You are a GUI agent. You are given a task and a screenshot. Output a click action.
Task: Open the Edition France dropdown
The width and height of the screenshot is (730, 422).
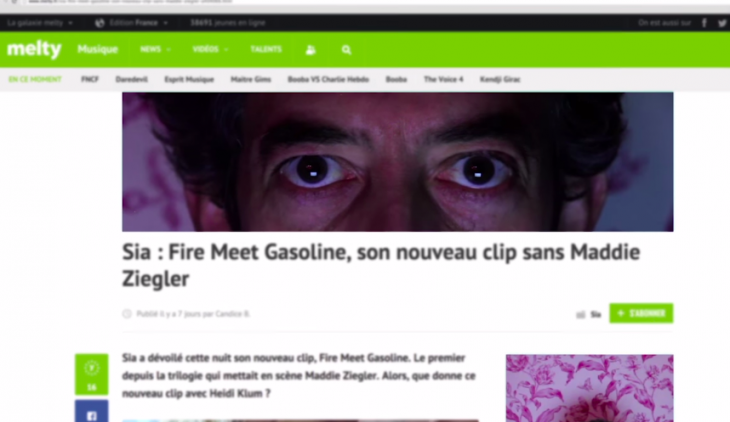point(138,22)
